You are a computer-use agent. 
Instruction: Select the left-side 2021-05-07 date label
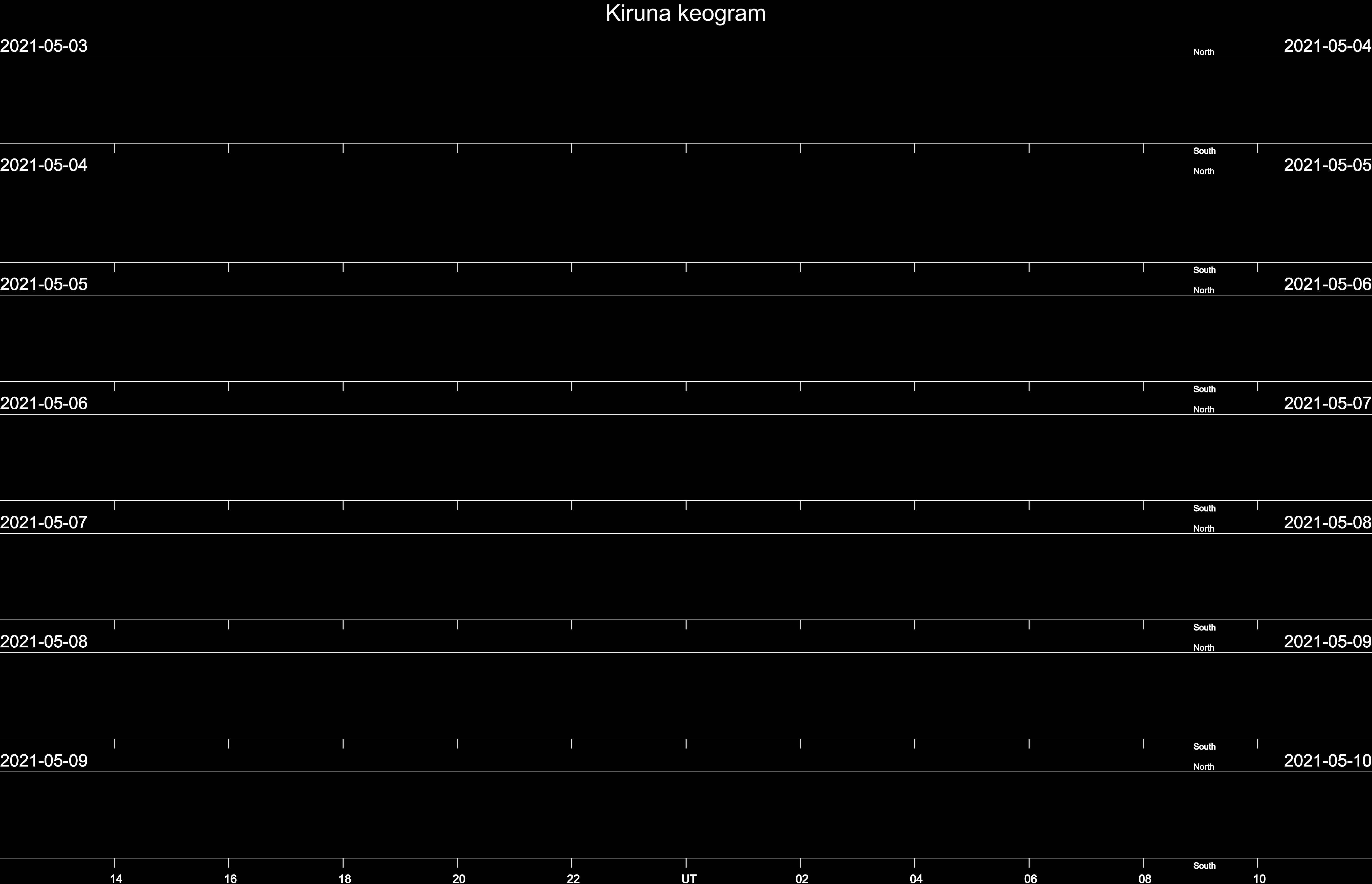[x=44, y=522]
